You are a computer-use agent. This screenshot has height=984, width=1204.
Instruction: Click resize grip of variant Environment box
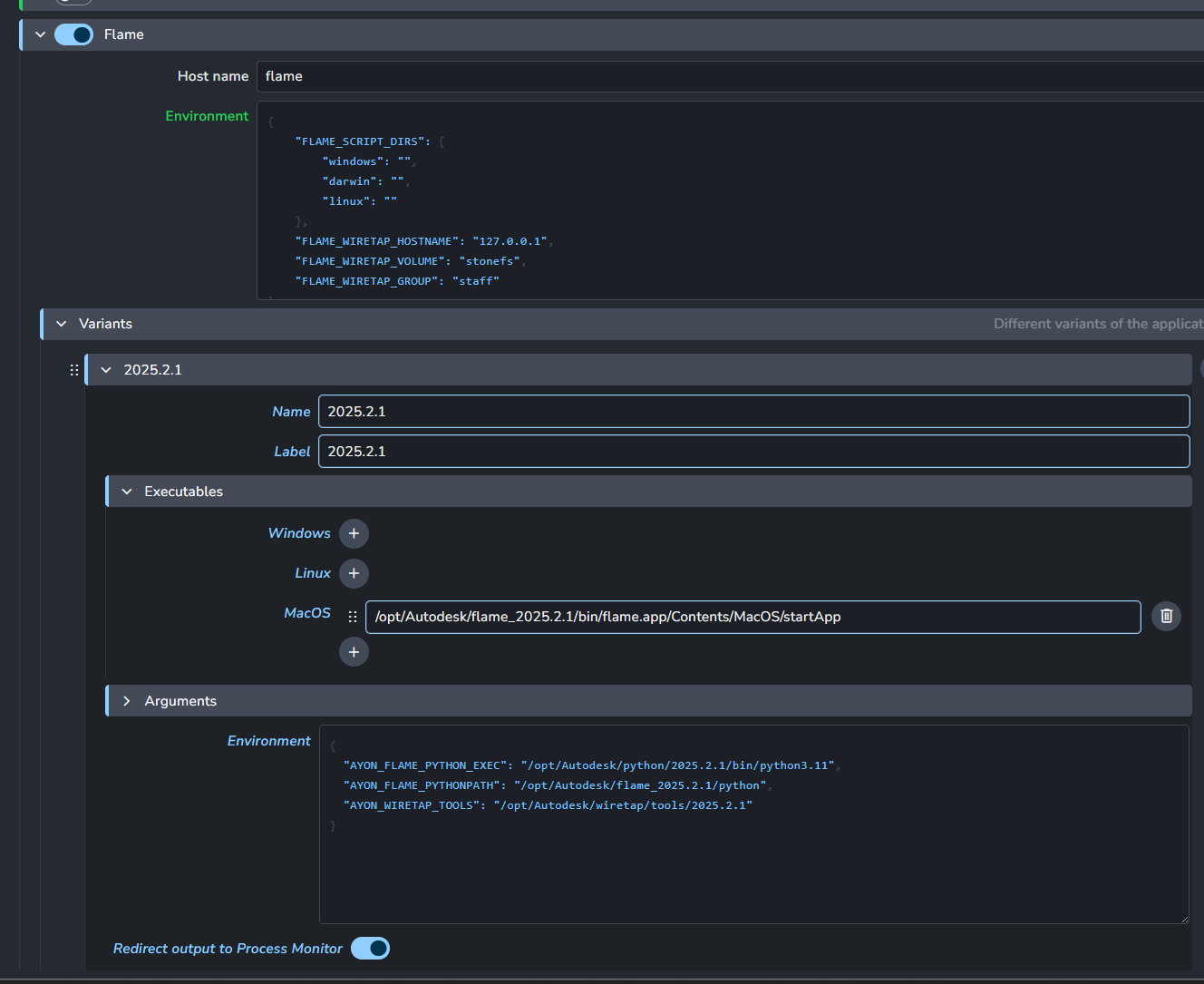(x=1183, y=919)
